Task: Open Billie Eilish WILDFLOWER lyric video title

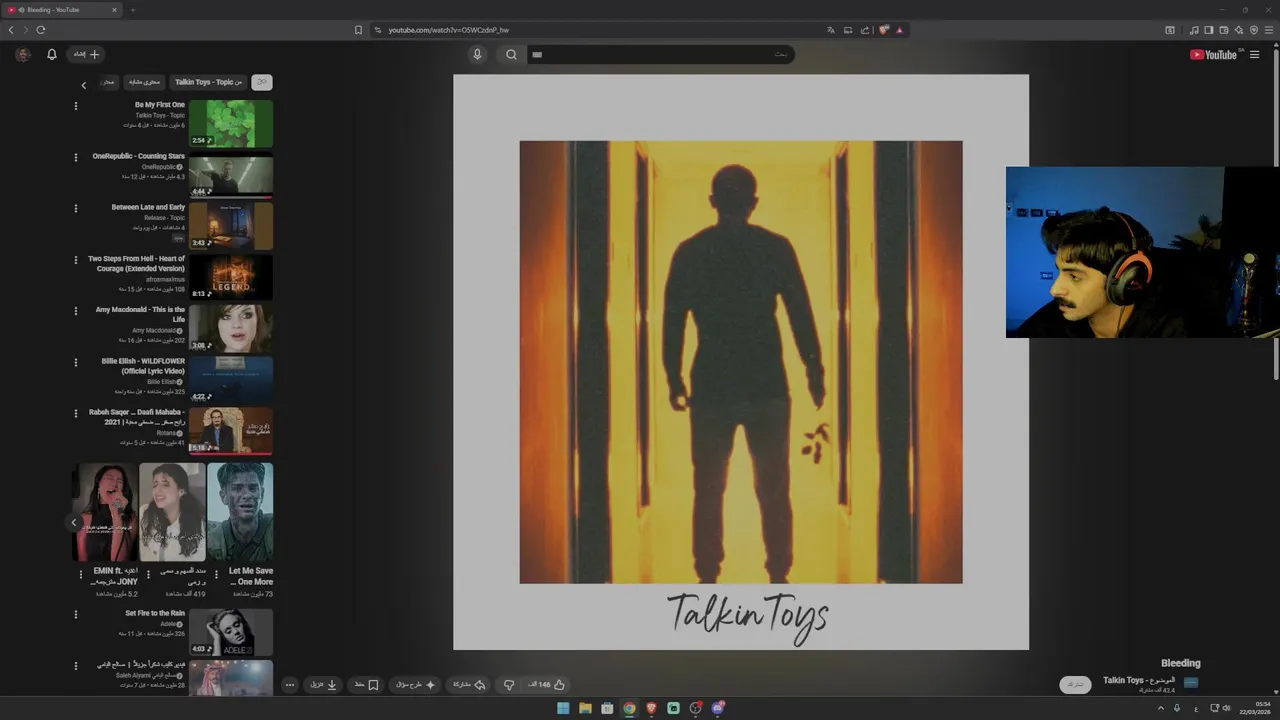Action: pos(143,366)
